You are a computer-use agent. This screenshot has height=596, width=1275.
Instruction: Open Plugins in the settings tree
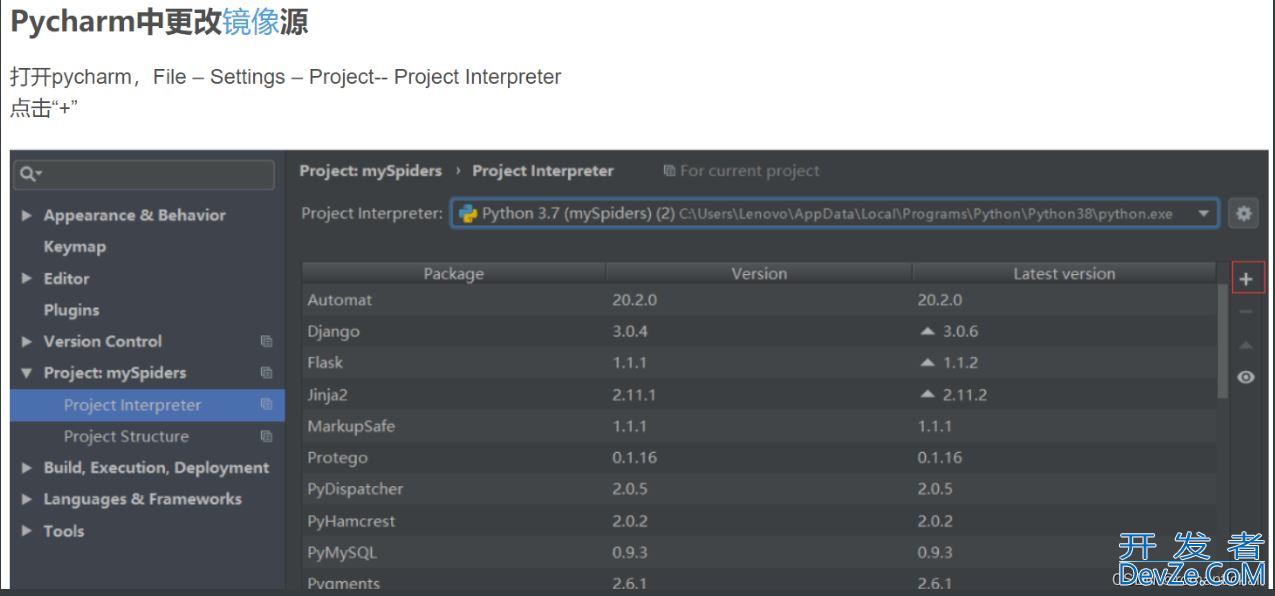(71, 310)
